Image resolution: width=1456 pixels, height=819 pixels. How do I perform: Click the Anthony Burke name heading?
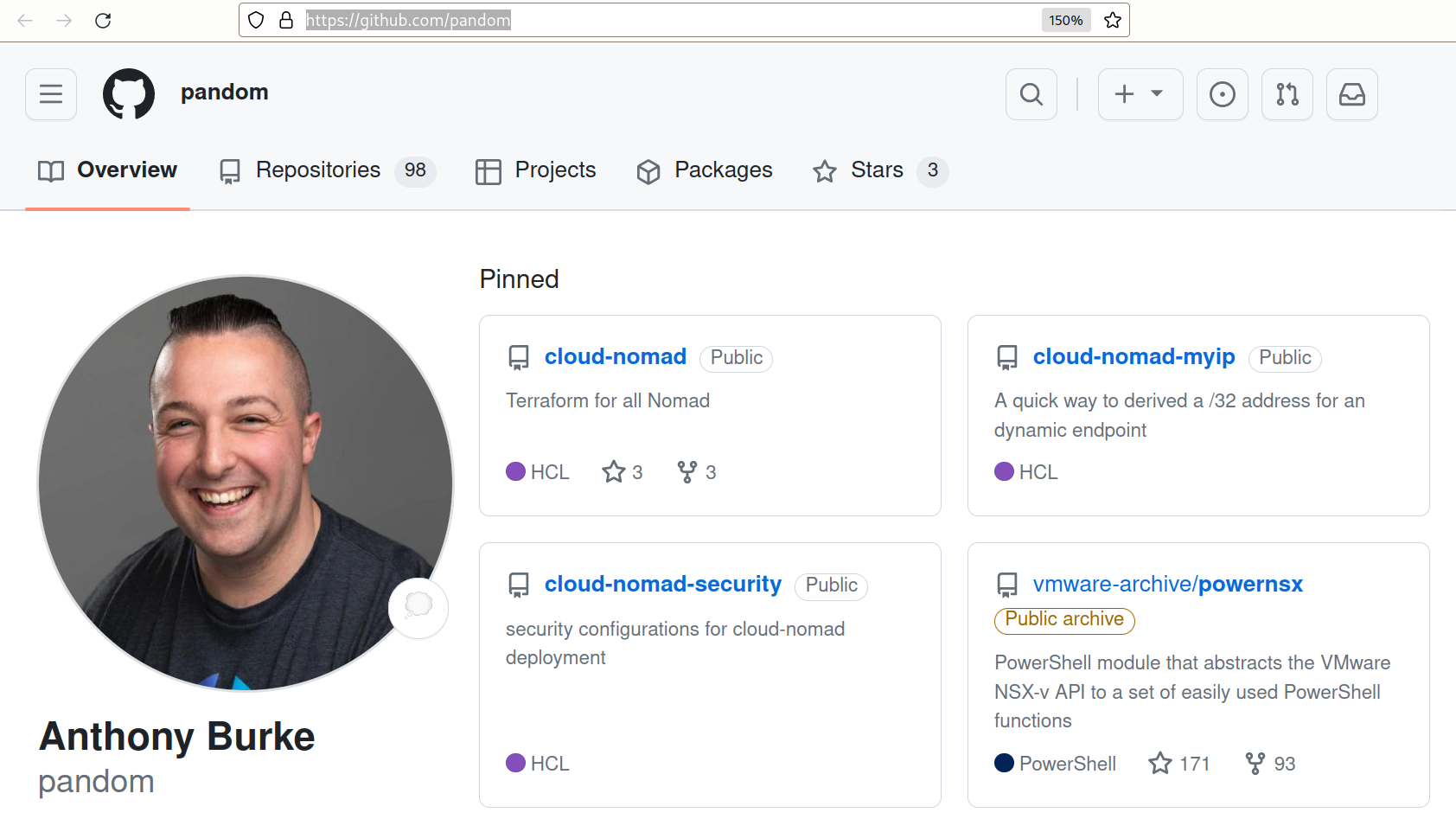[x=177, y=737]
